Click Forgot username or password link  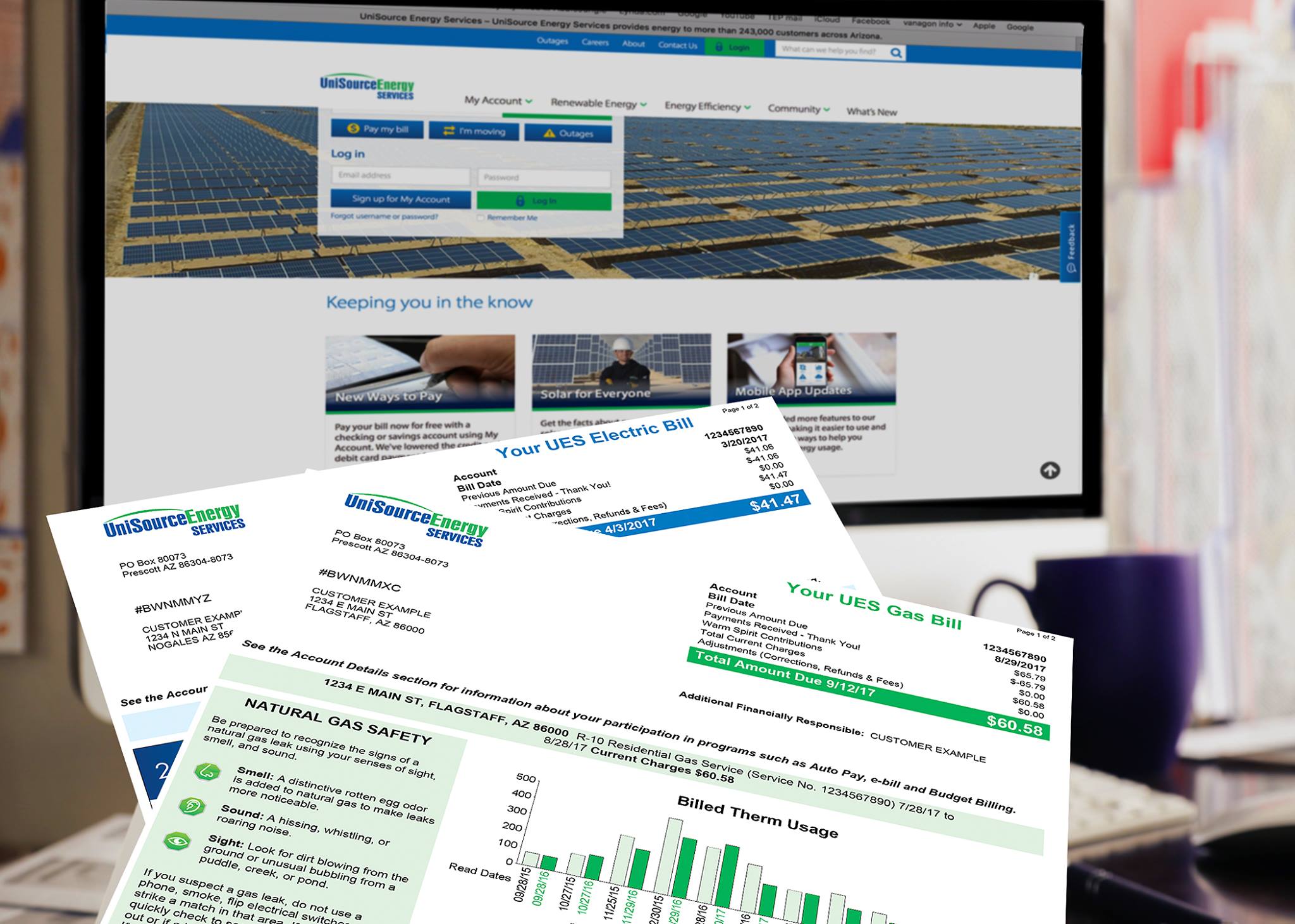384,216
